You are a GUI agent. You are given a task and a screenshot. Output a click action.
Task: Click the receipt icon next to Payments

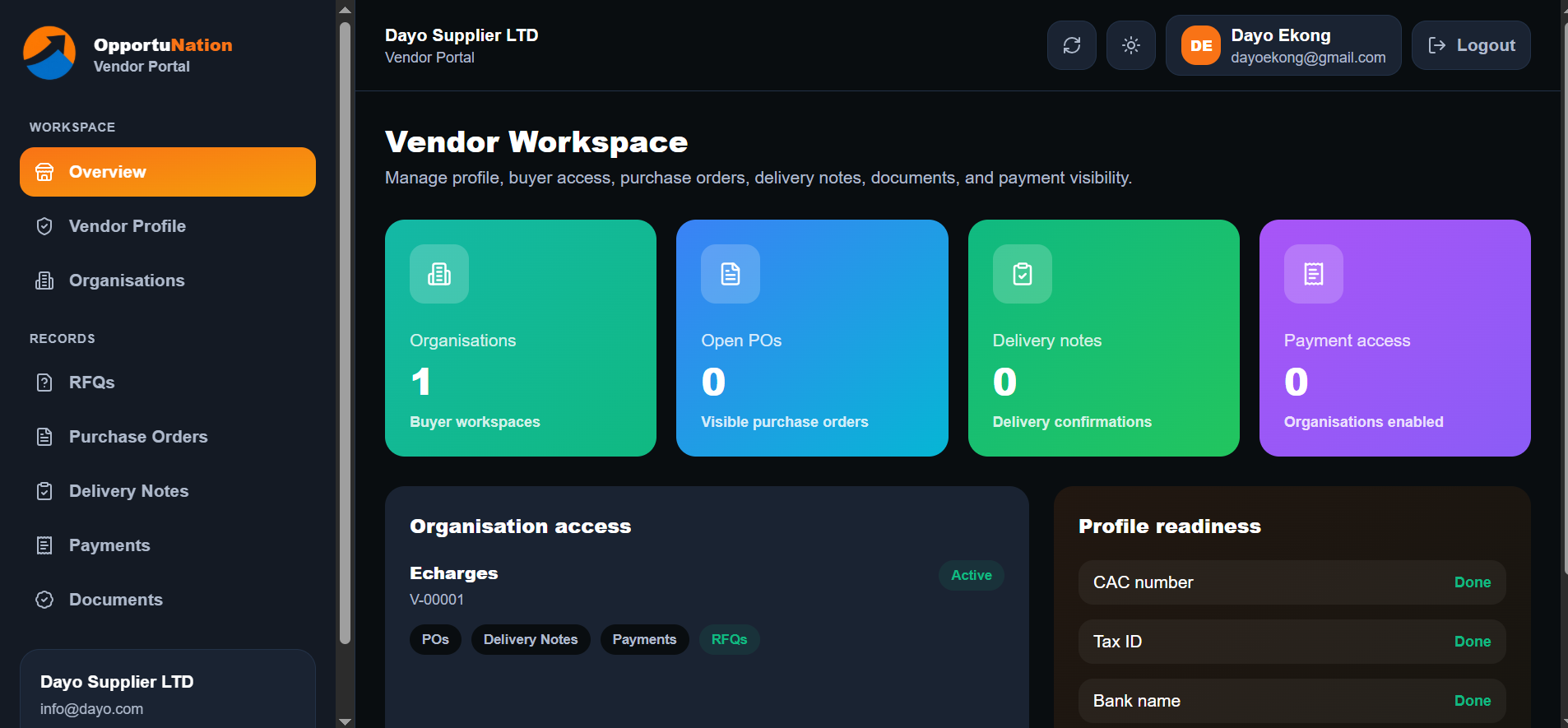point(44,545)
